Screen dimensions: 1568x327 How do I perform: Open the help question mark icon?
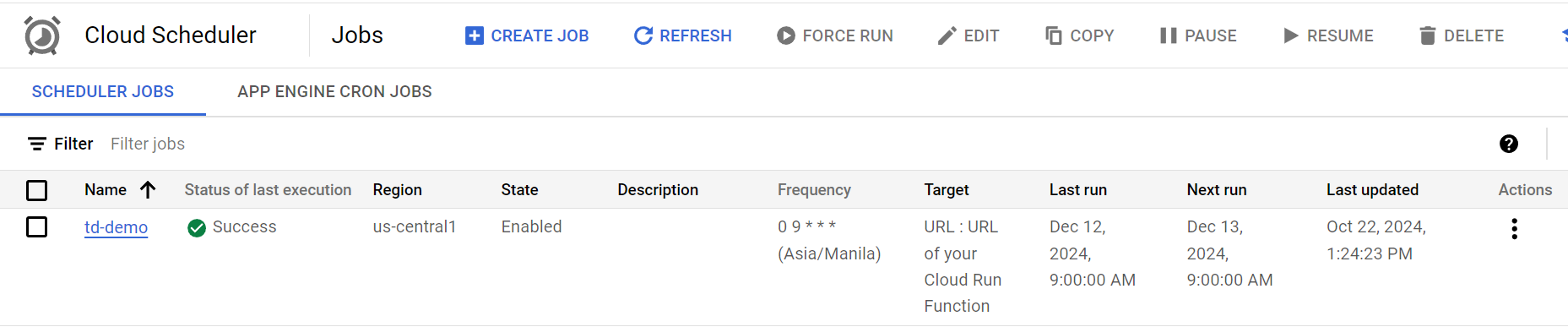click(1509, 144)
